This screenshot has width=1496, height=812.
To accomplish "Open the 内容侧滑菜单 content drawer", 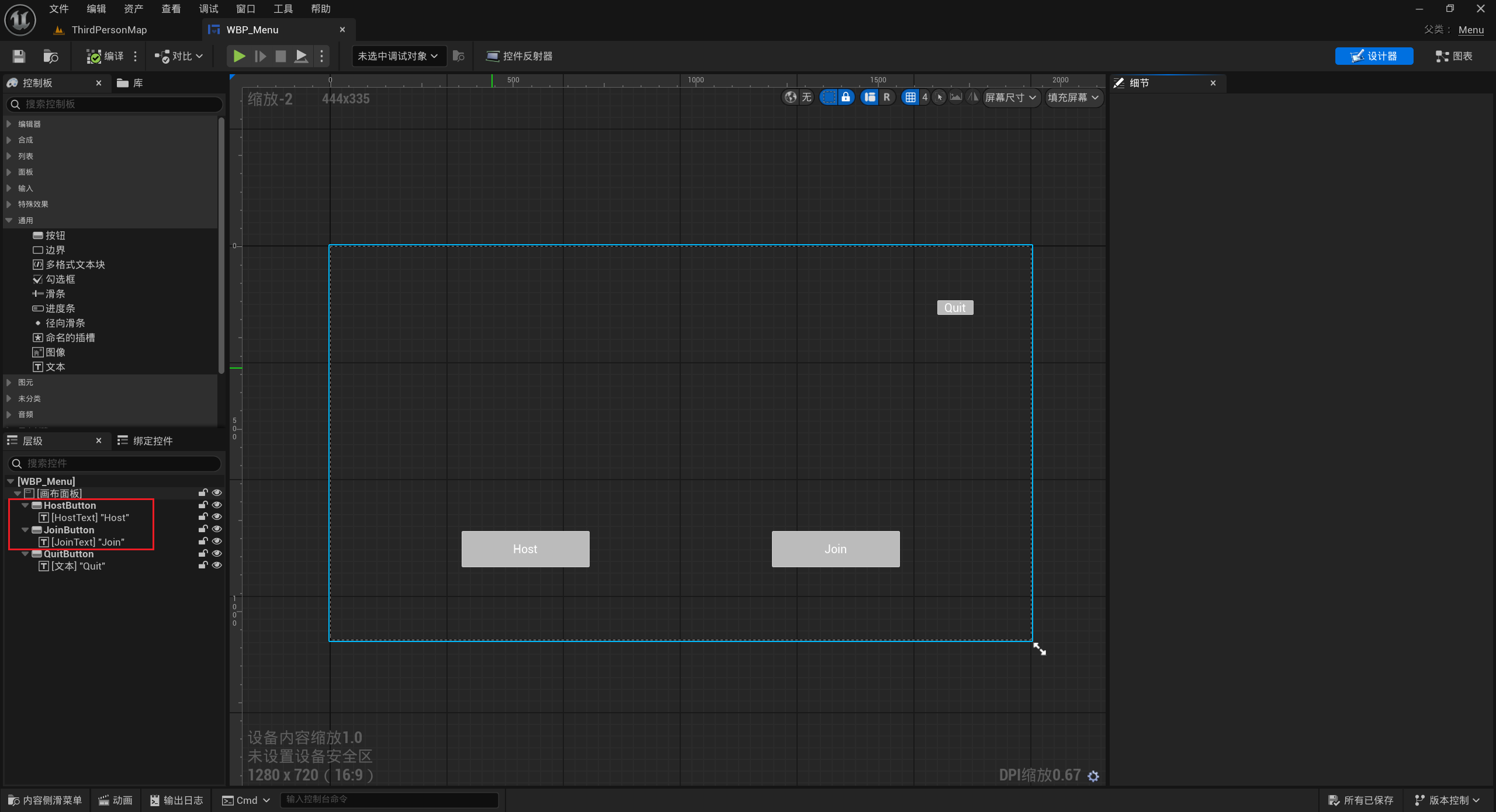I will (x=45, y=800).
